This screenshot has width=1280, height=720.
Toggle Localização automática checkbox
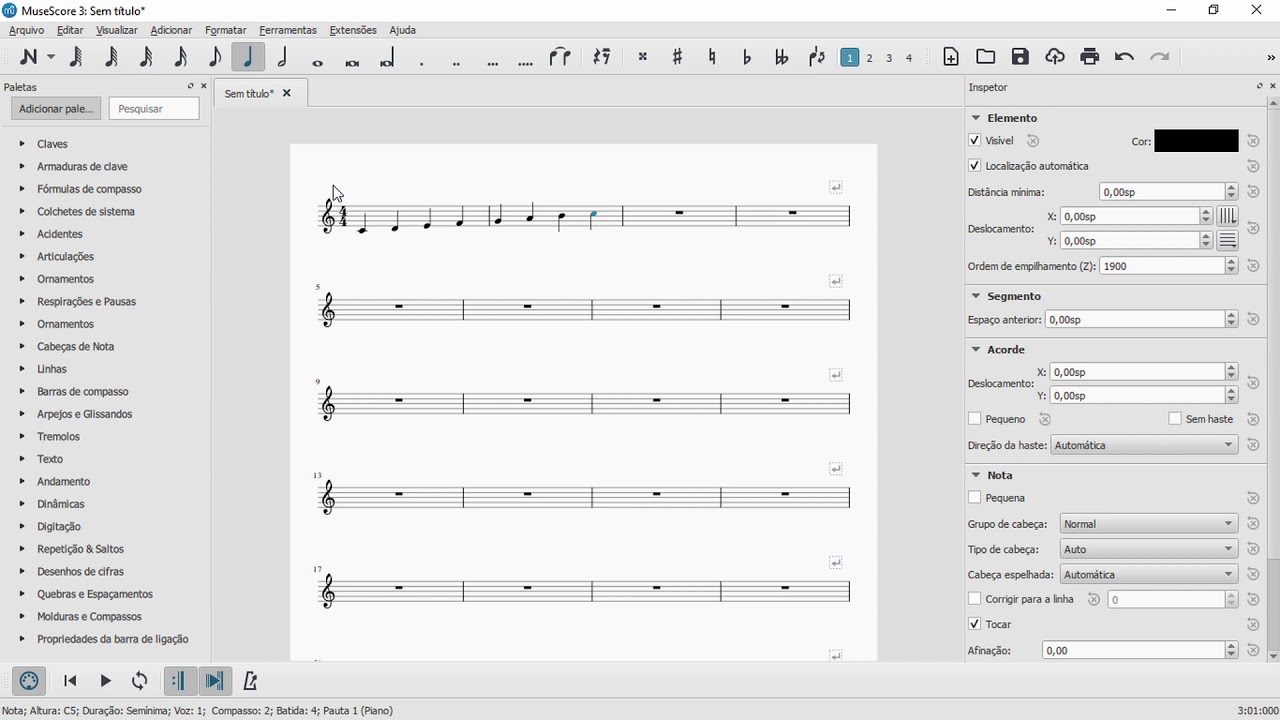pyautogui.click(x=975, y=166)
